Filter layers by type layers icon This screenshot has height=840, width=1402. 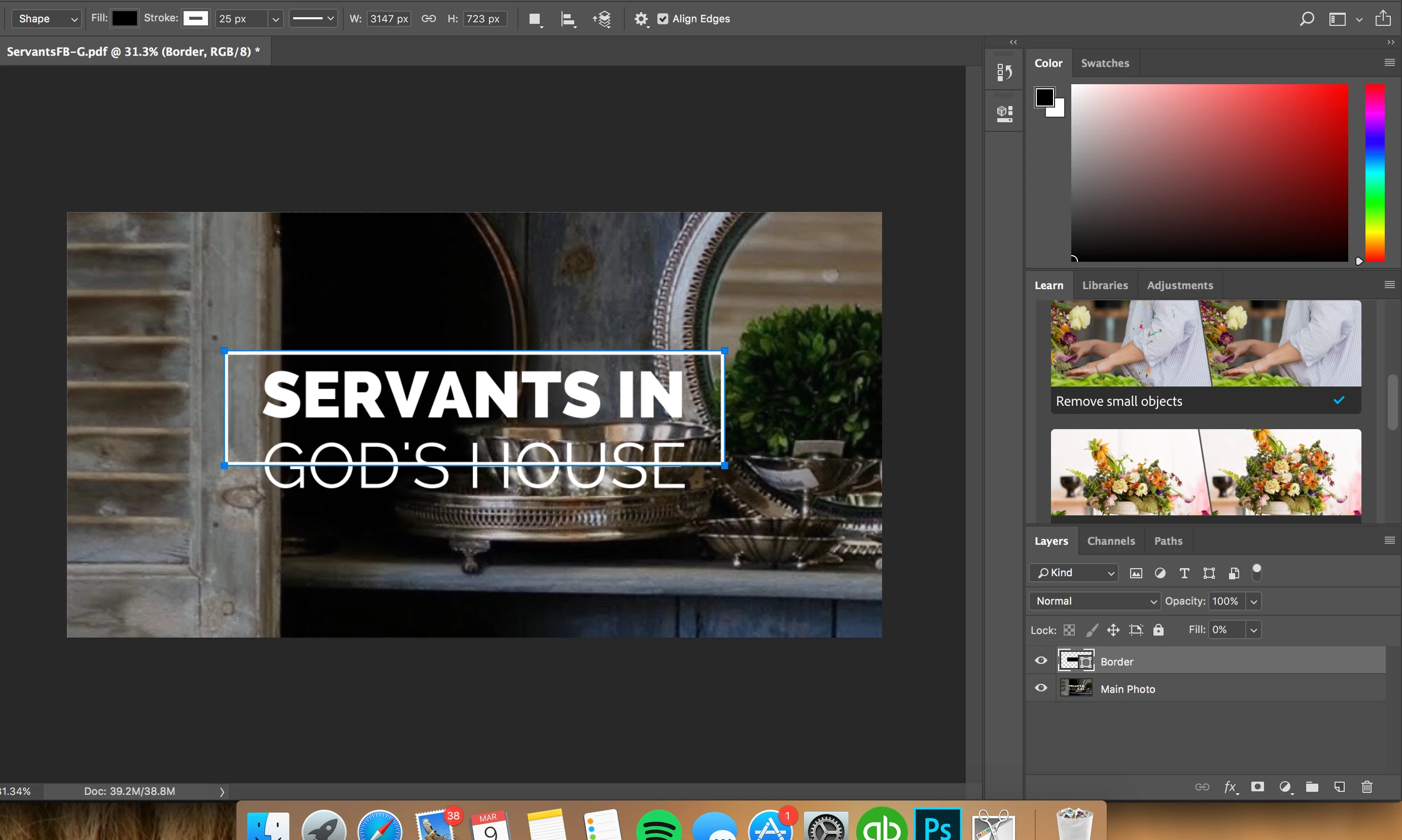pos(1184,573)
